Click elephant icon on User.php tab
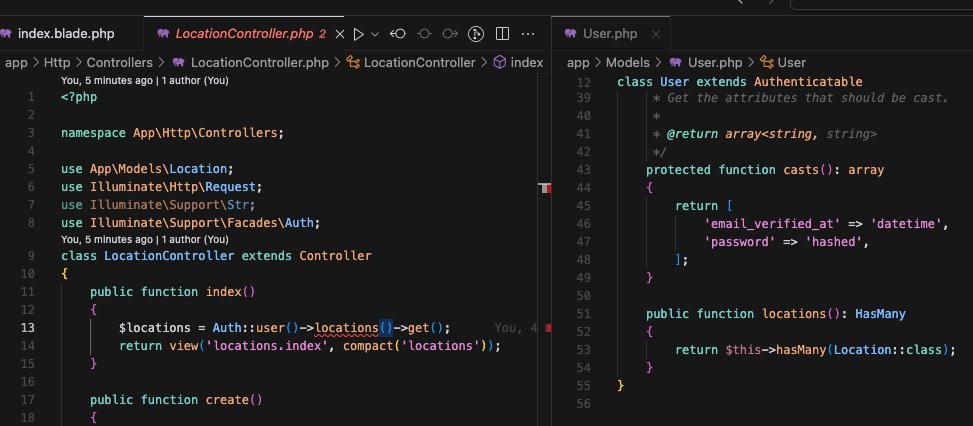Screen dimensions: 973x426 coord(571,34)
